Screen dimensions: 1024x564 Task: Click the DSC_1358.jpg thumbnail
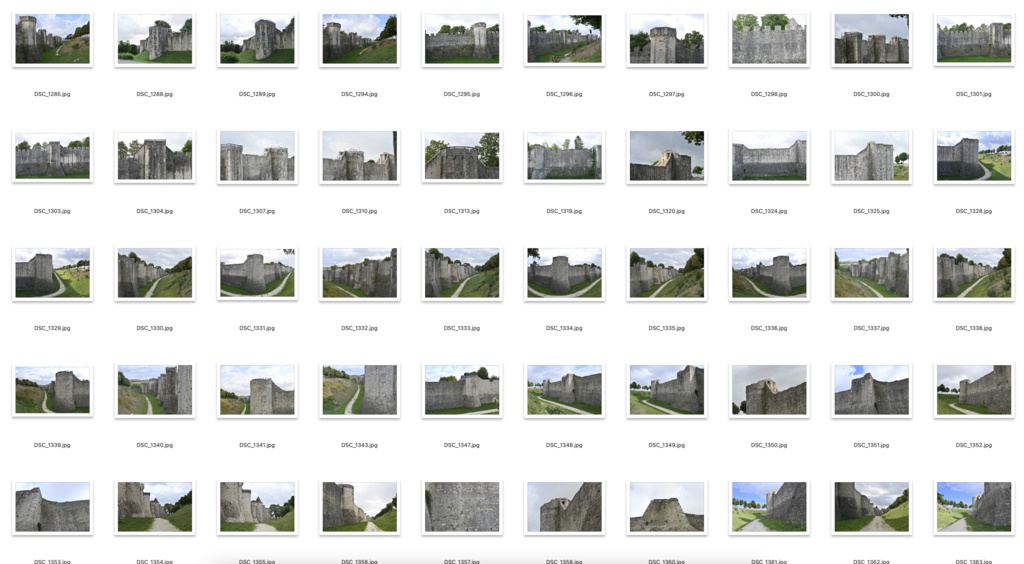click(564, 507)
